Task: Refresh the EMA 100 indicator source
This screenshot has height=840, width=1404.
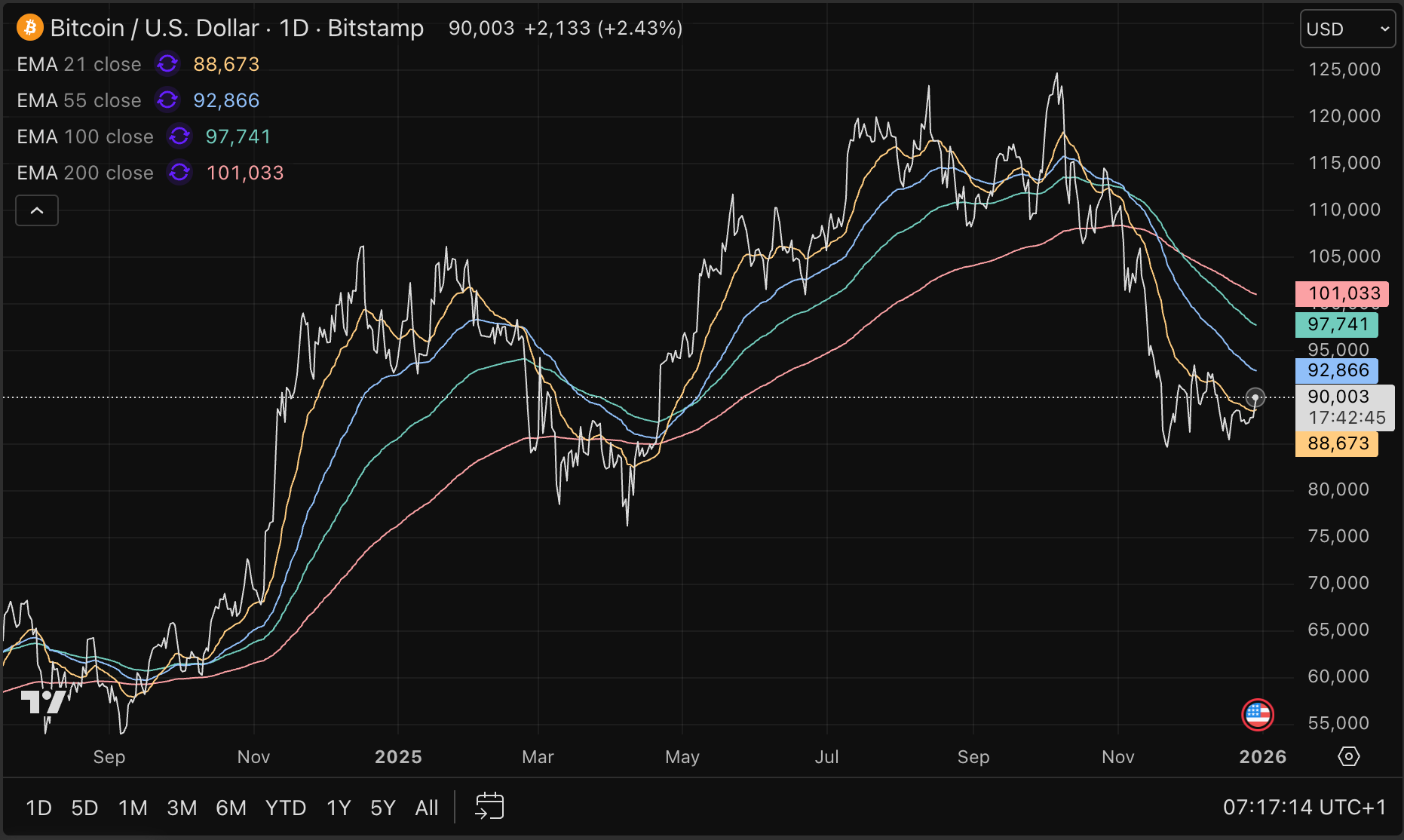Action: click(179, 136)
